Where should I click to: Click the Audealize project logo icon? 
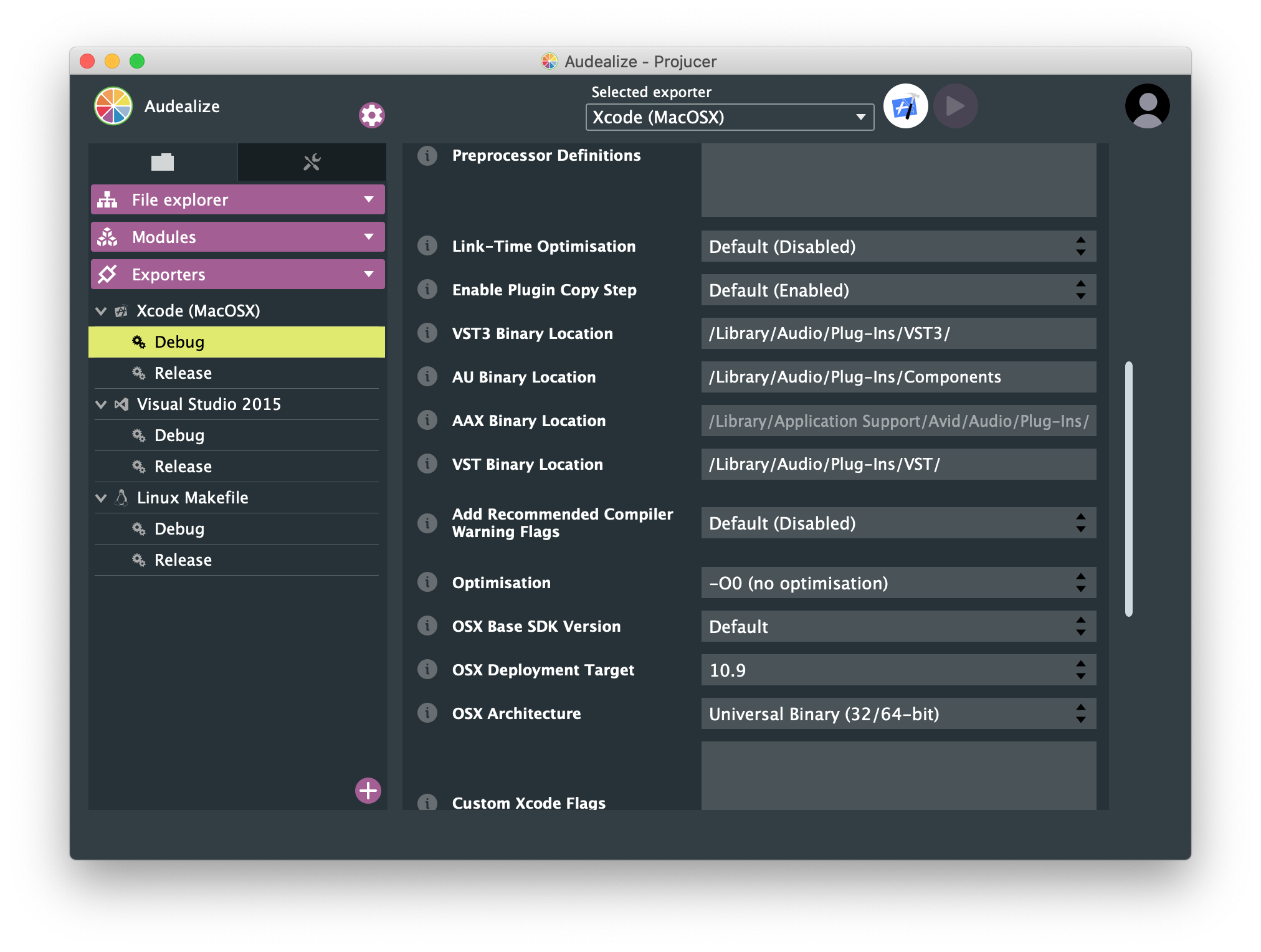tap(113, 106)
